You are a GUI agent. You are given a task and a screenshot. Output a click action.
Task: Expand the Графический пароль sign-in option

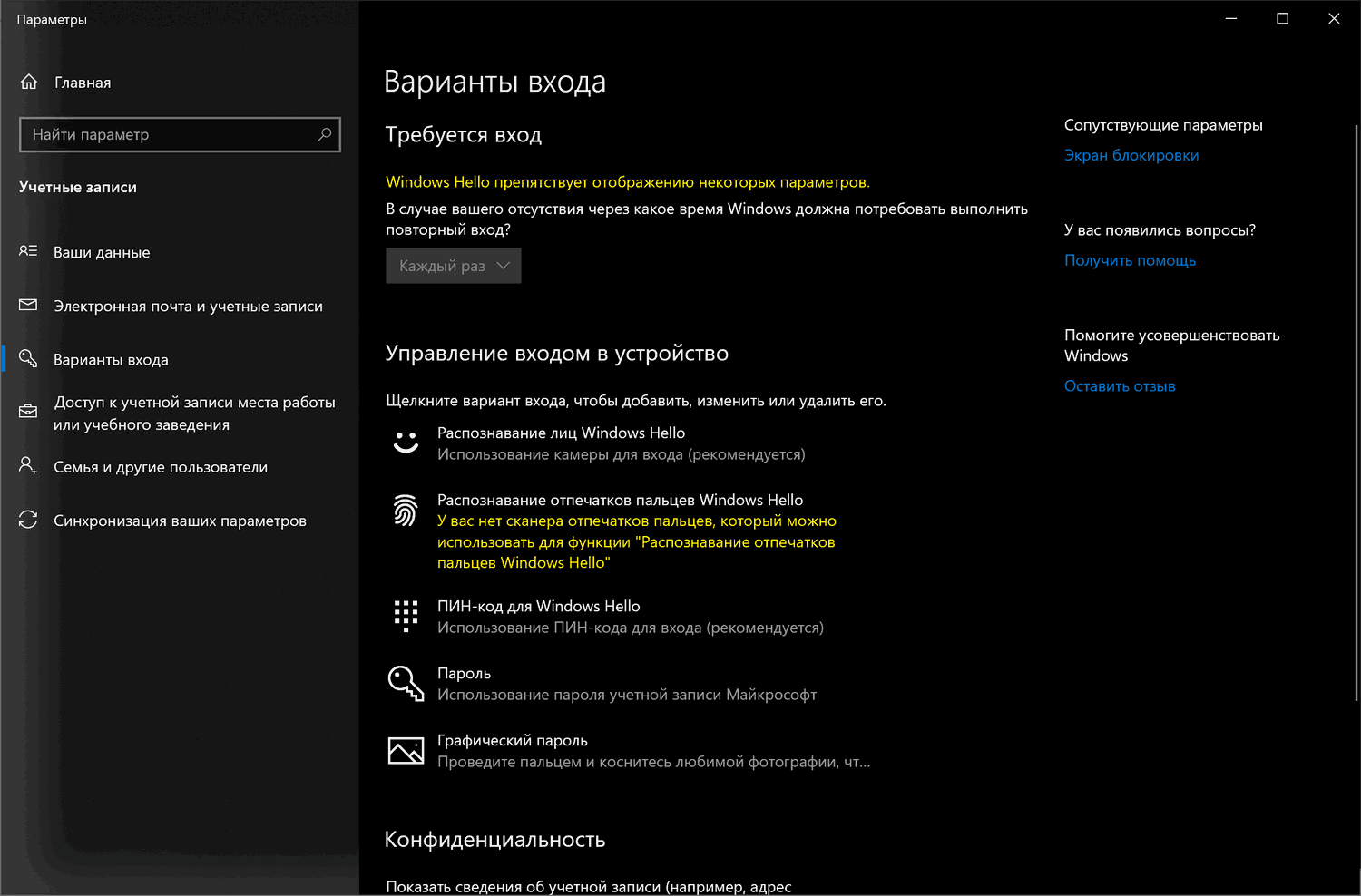[513, 741]
